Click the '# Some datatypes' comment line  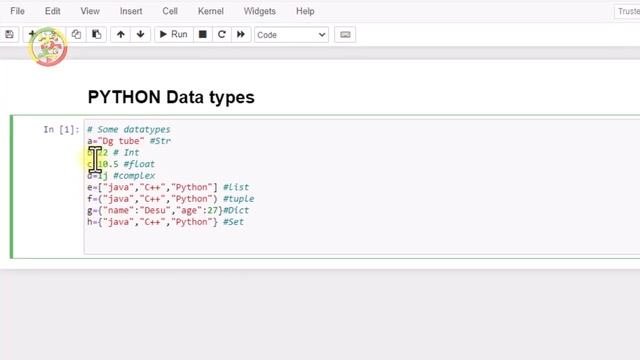click(x=129, y=129)
